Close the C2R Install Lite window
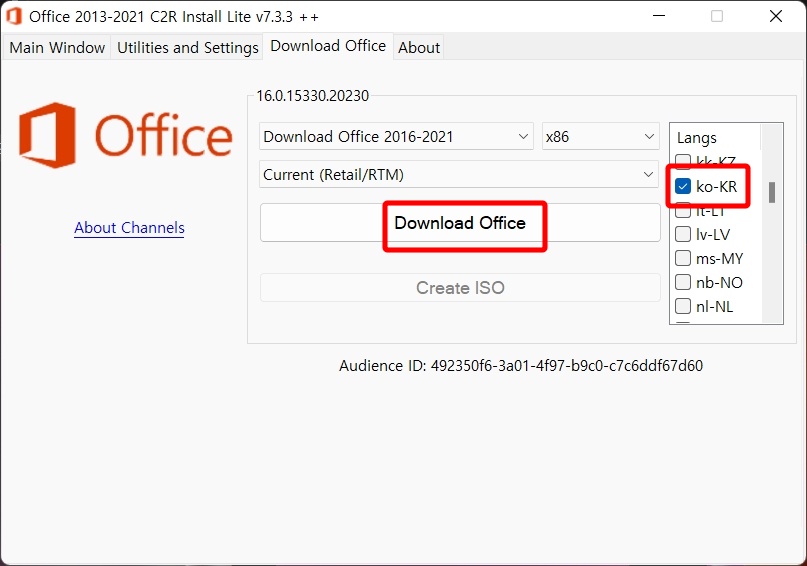This screenshot has width=807, height=566. tap(776, 16)
